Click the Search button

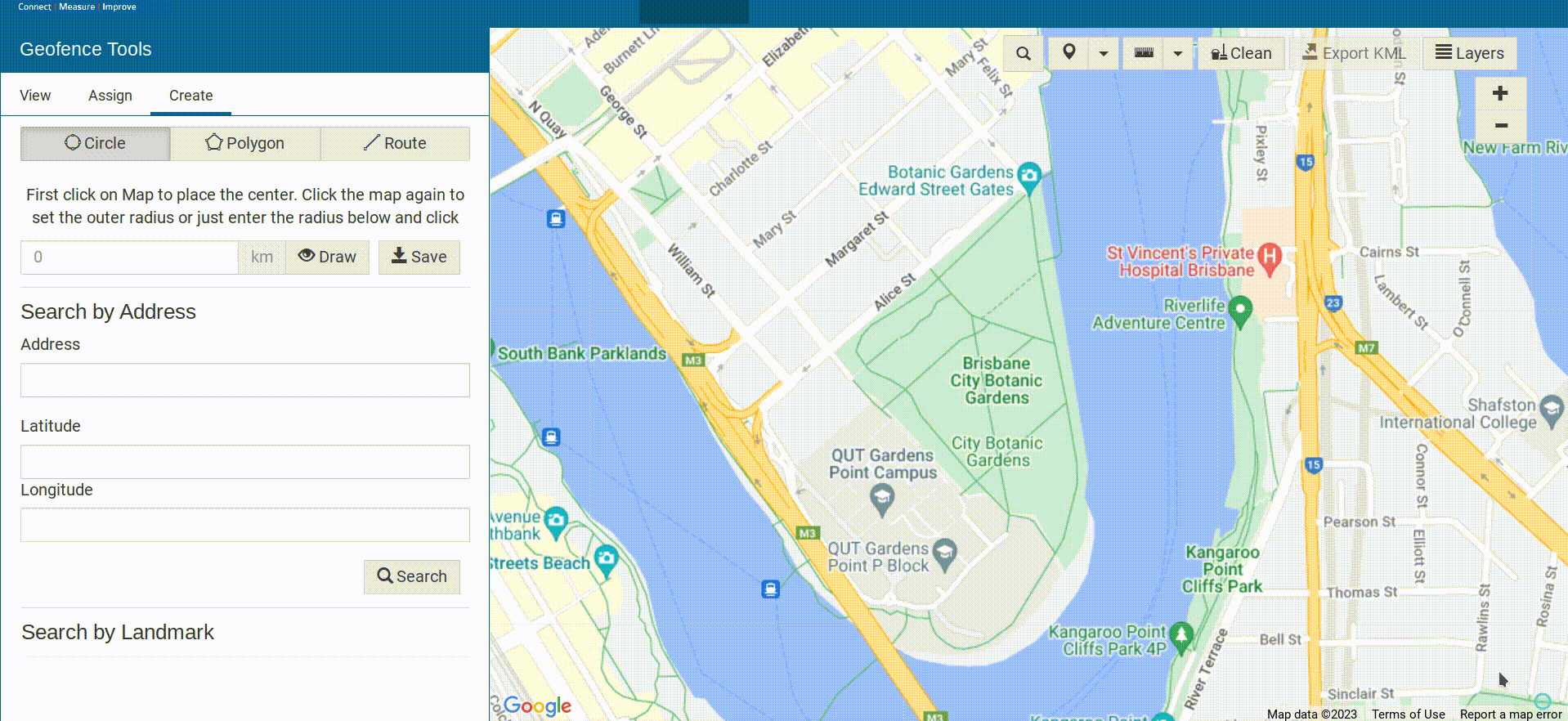pyautogui.click(x=412, y=576)
